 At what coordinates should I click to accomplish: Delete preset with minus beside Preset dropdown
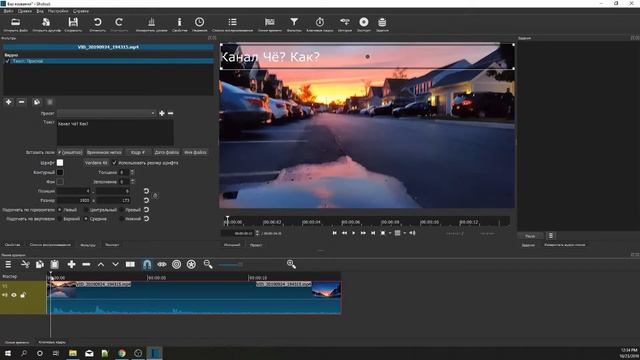pos(171,113)
